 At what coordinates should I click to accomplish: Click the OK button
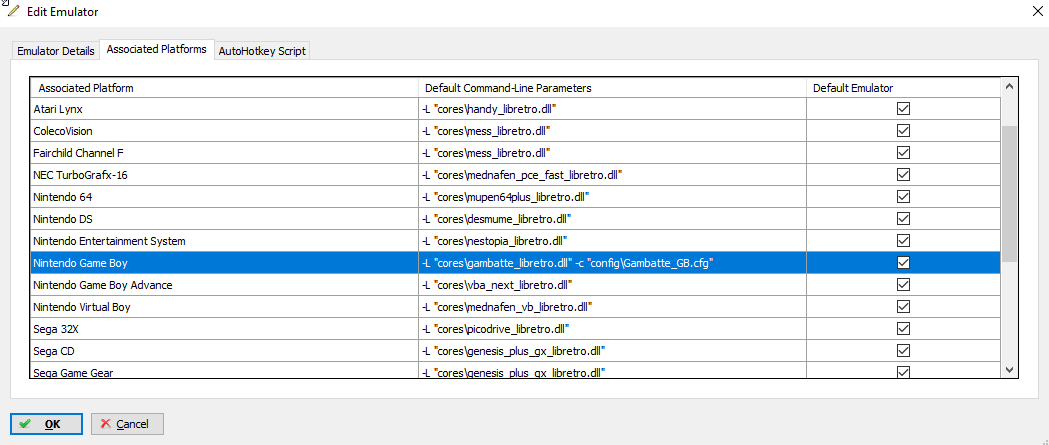point(46,424)
